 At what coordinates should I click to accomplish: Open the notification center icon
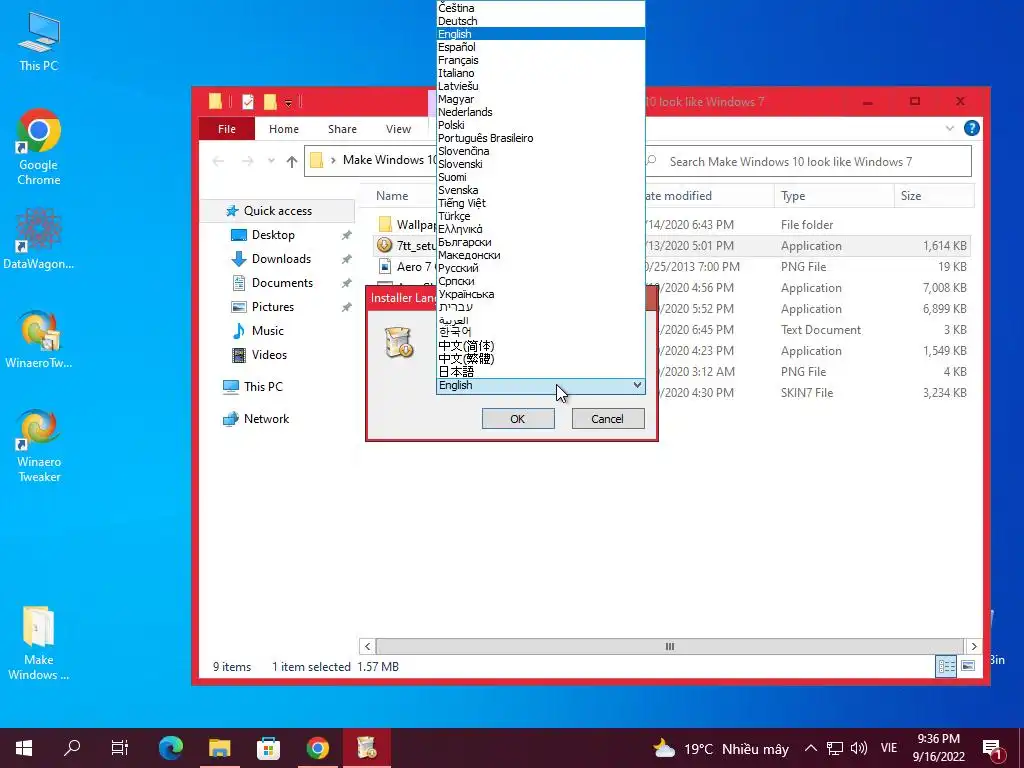pos(992,748)
